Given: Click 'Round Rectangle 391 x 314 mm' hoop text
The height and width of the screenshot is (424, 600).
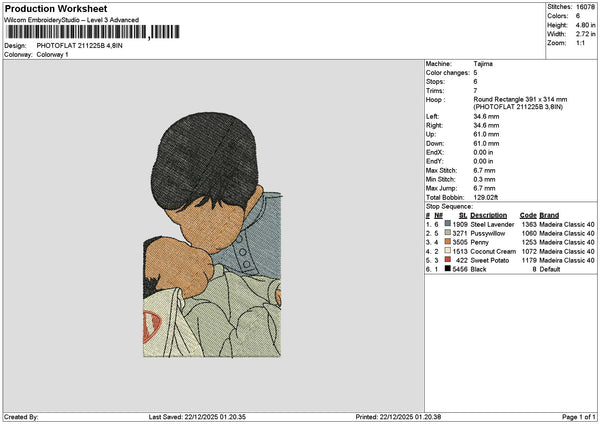Looking at the screenshot, I should coord(520,99).
